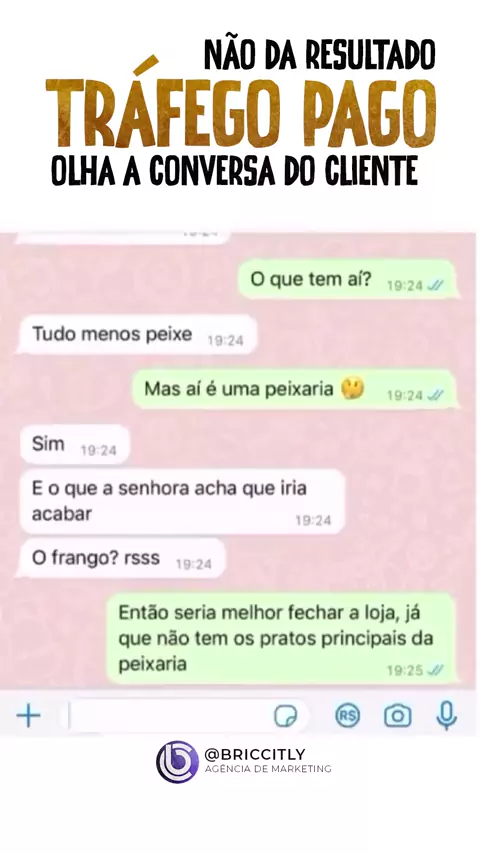Viewport: 480px width, 854px height.
Task: Select the 'O que tem aí?' message
Action: 347,279
